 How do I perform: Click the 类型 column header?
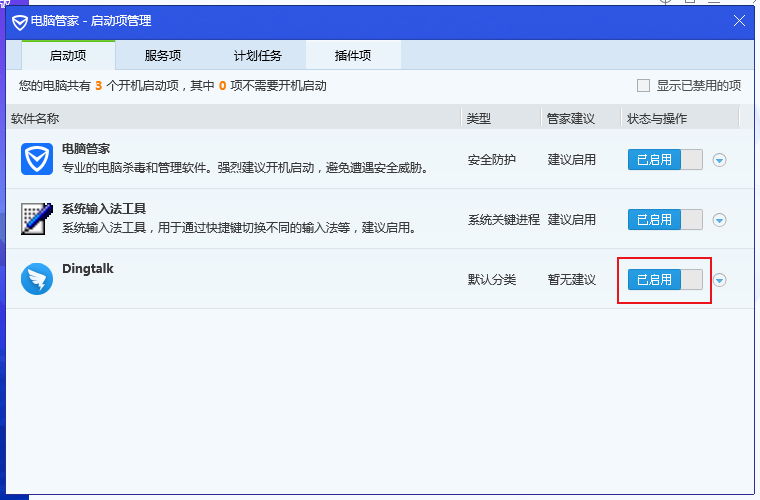pyautogui.click(x=479, y=119)
